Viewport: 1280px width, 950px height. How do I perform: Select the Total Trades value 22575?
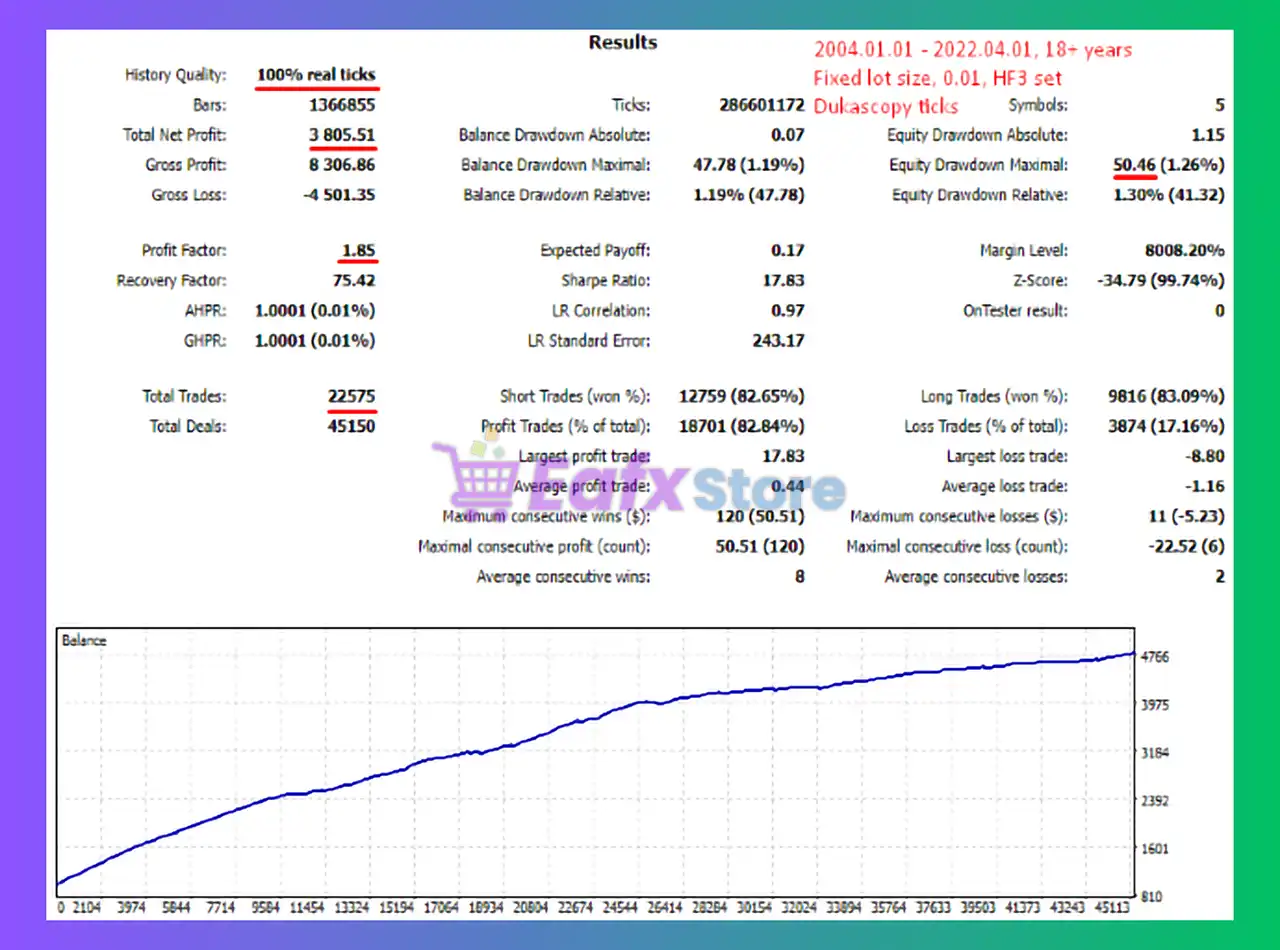[351, 396]
